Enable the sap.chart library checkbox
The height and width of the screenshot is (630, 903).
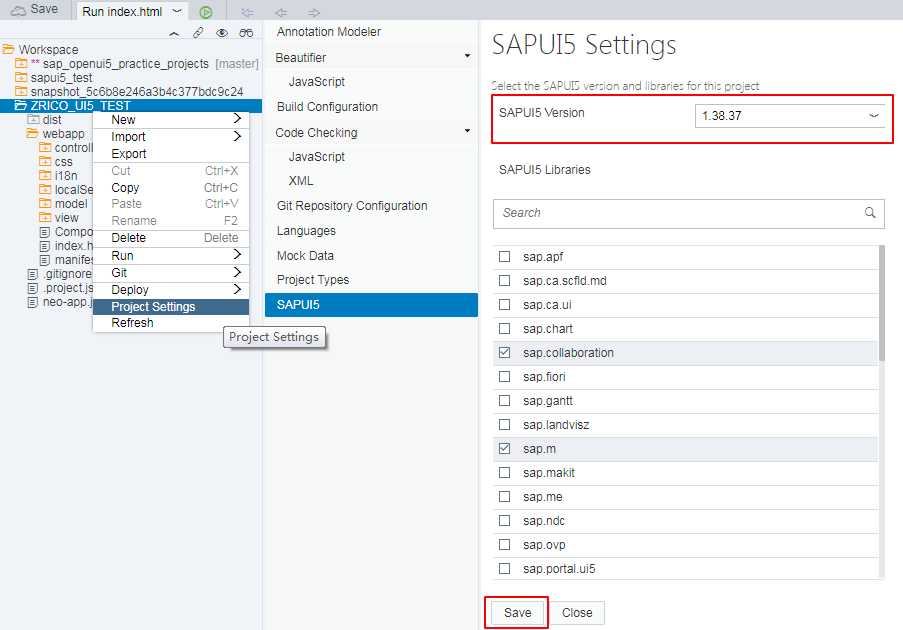click(504, 328)
